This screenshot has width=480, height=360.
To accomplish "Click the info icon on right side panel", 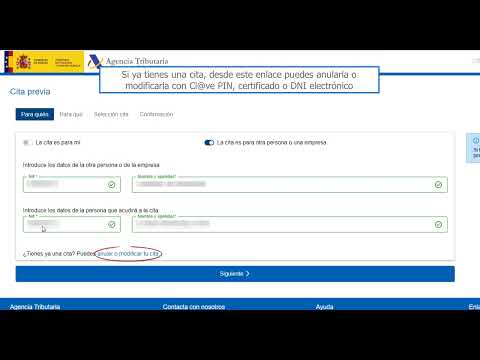I will (476, 141).
